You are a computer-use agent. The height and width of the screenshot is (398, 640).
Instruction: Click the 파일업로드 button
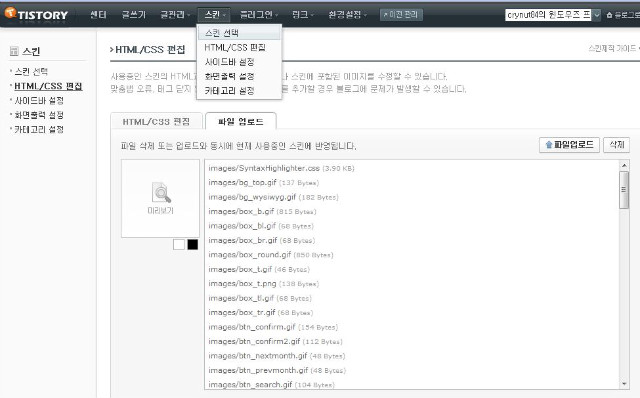(x=569, y=145)
